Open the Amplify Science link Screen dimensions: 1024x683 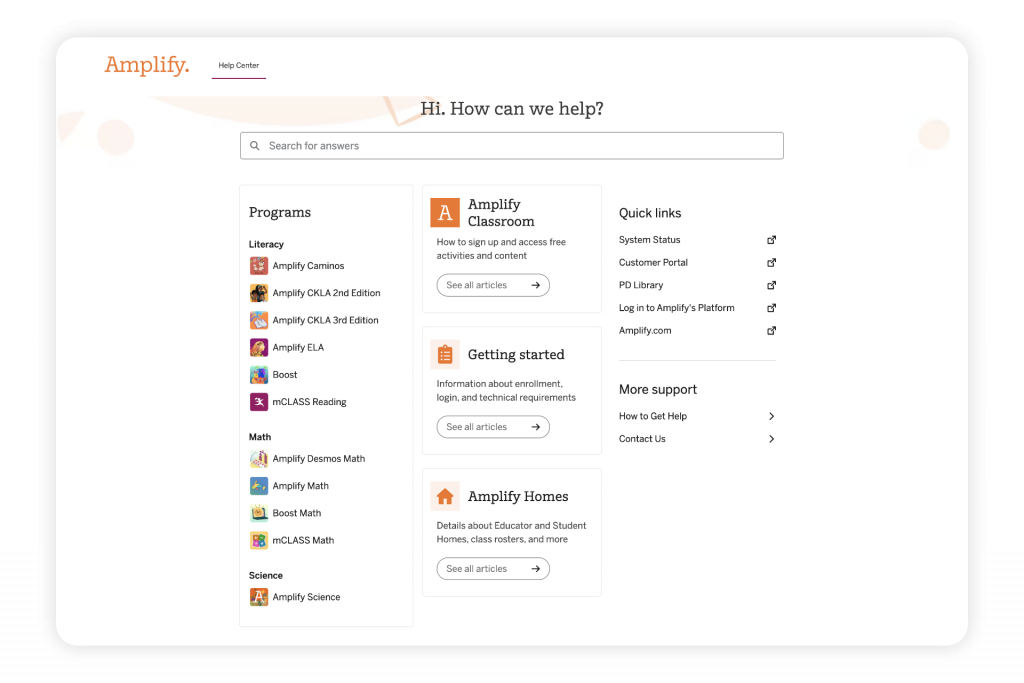tap(306, 597)
